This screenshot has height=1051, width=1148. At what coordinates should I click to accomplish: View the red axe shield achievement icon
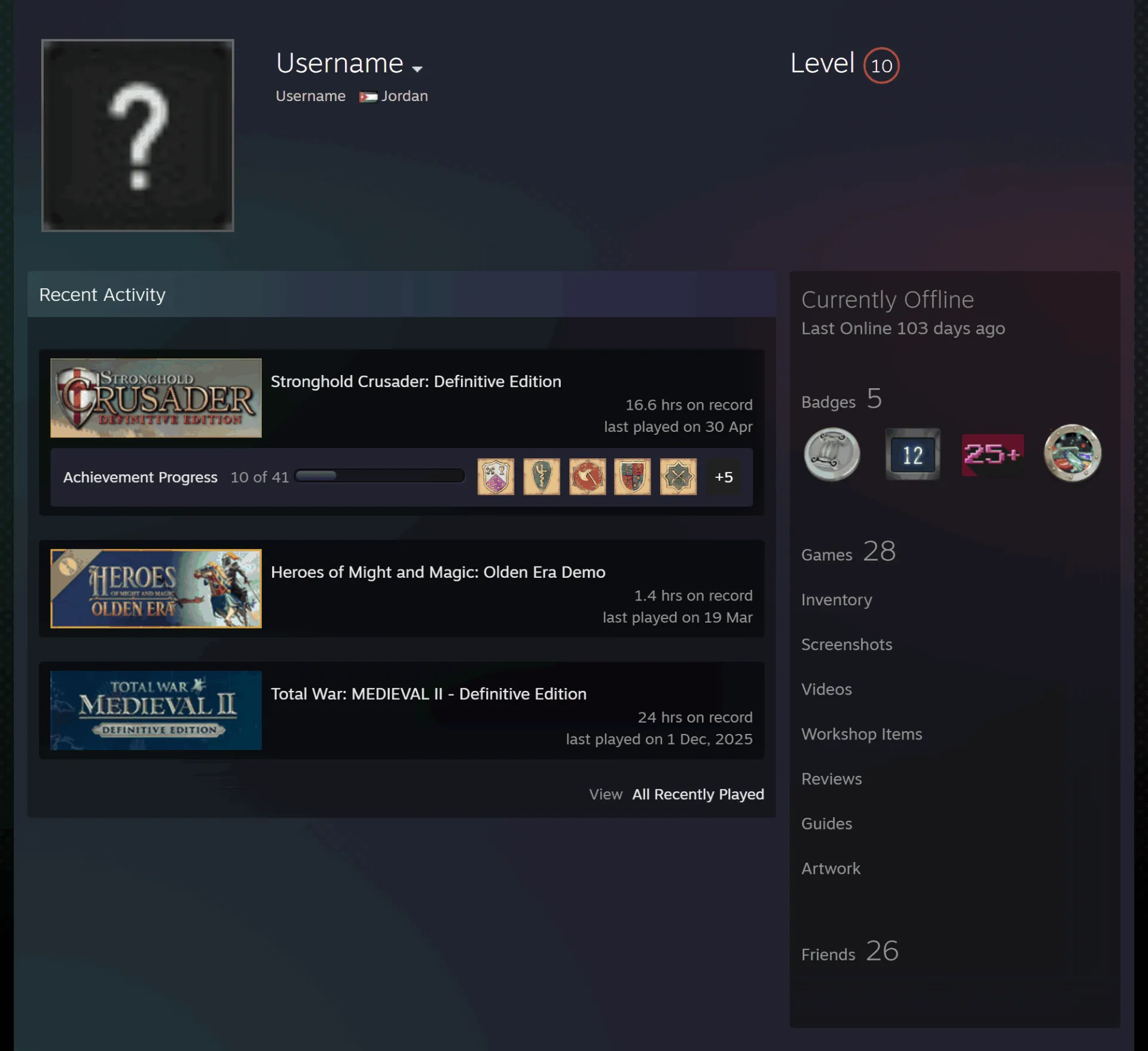coord(587,477)
